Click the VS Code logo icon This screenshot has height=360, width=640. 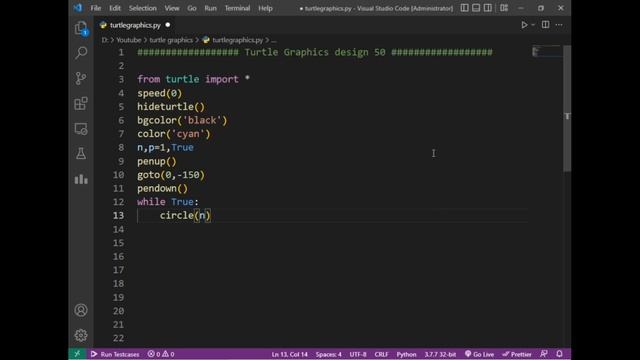point(78,8)
